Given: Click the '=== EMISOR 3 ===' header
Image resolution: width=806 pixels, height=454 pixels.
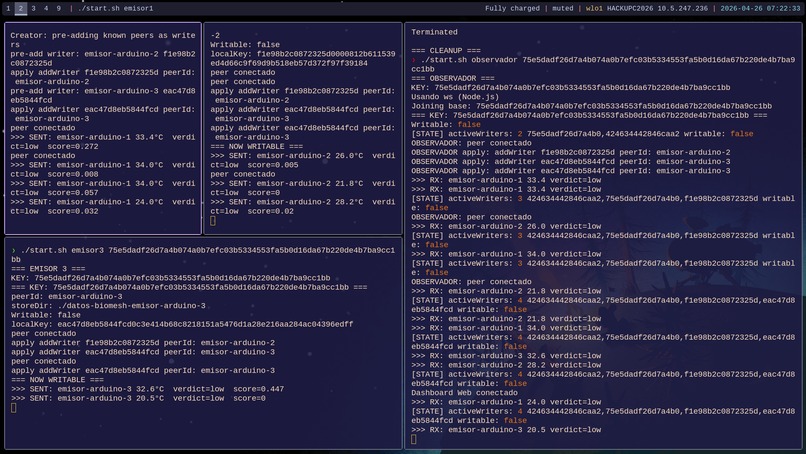Looking at the screenshot, I should point(48,269).
